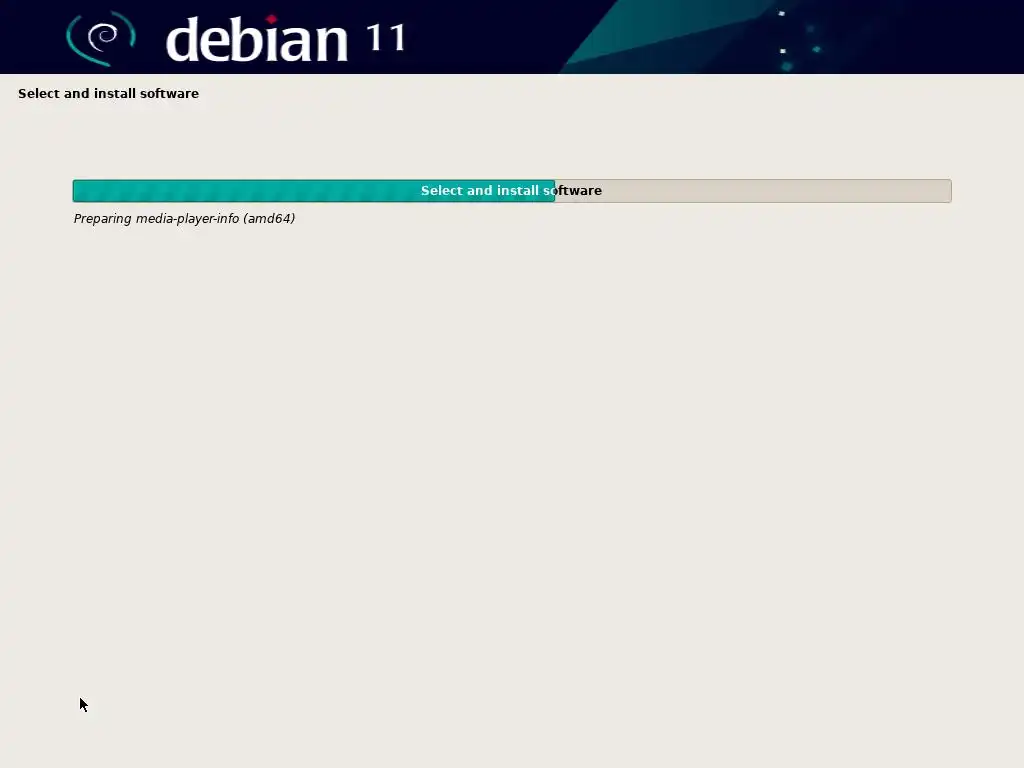The width and height of the screenshot is (1024, 768).
Task: Click the 'Select and install software' page heading
Action: [108, 93]
